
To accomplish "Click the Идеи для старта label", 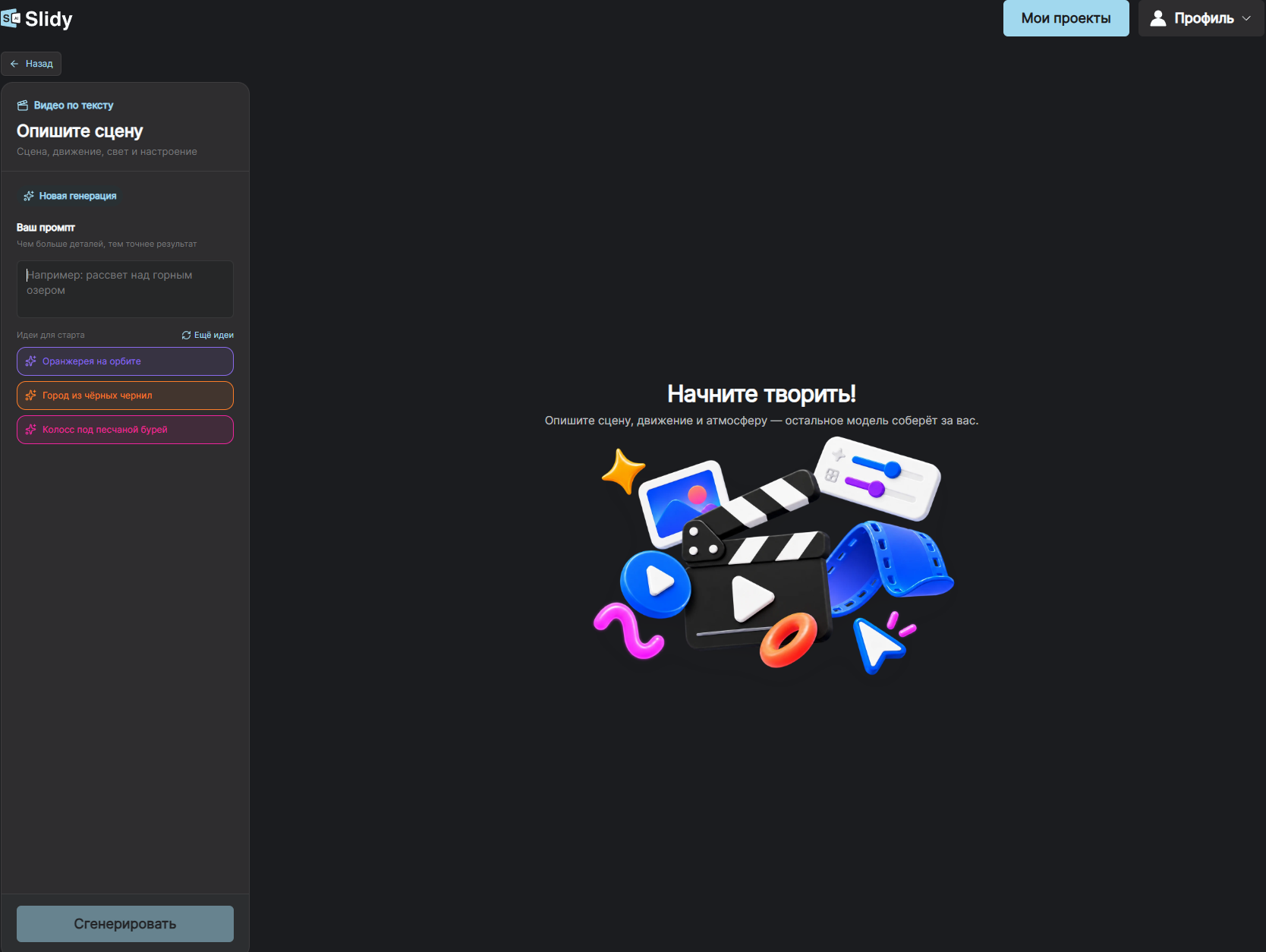I will tap(51, 335).
